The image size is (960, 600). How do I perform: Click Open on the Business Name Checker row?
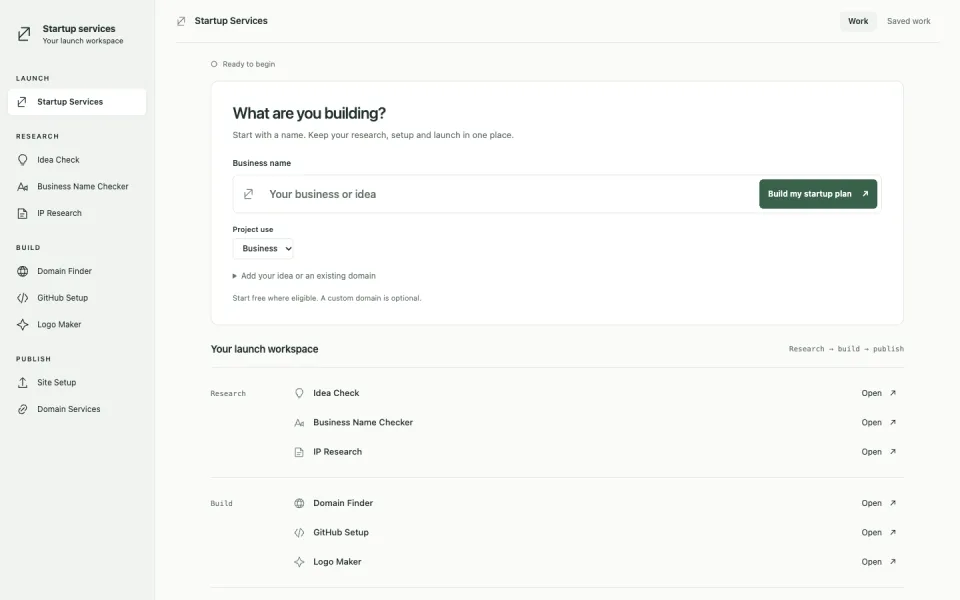(x=879, y=422)
